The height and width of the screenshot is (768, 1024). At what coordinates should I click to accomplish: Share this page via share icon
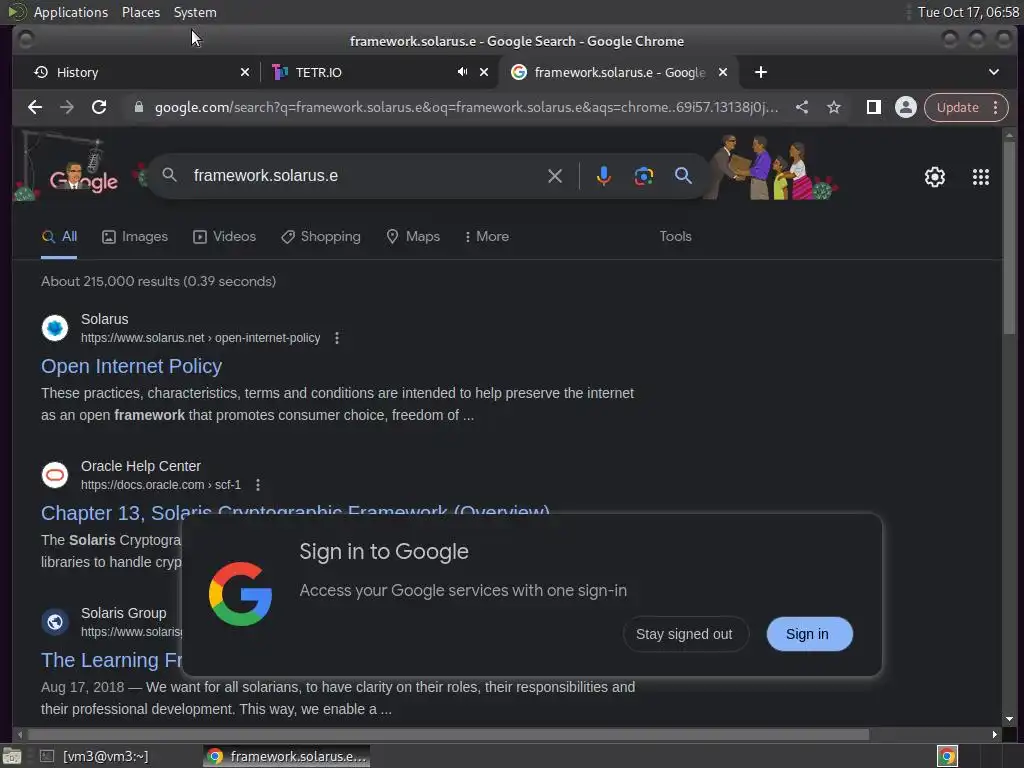[802, 107]
